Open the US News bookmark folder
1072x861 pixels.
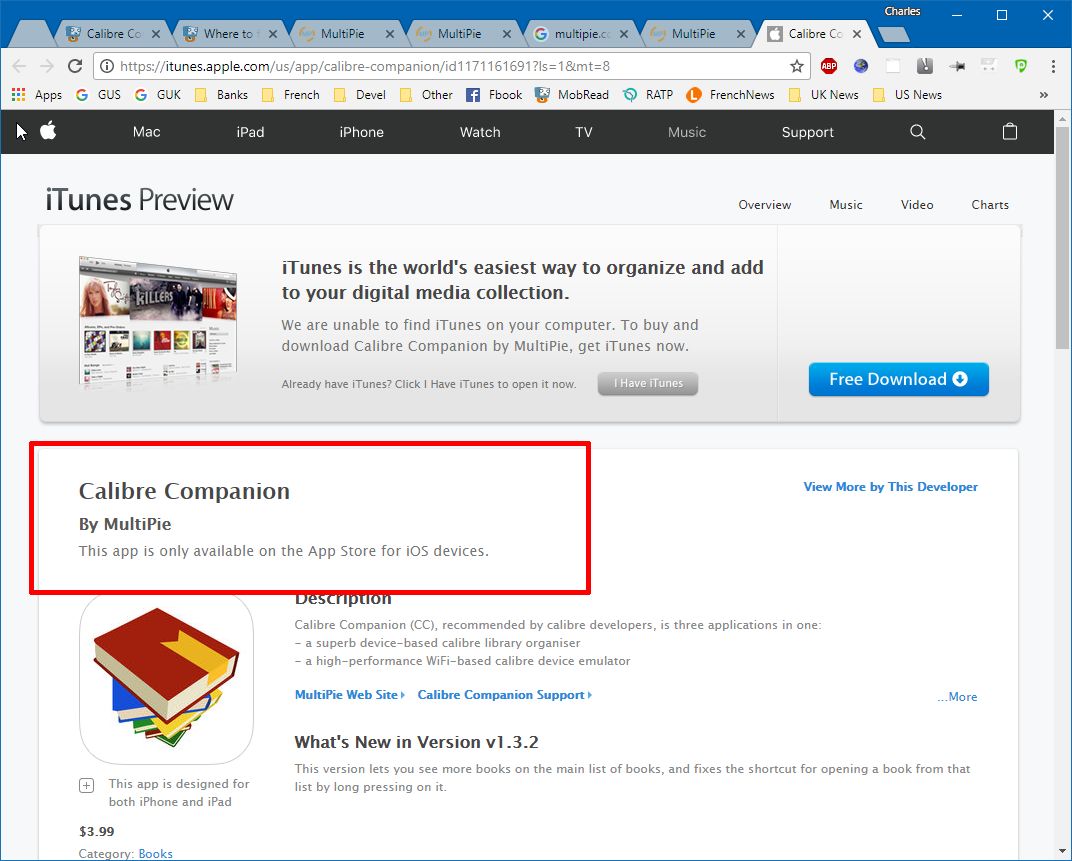pos(907,95)
